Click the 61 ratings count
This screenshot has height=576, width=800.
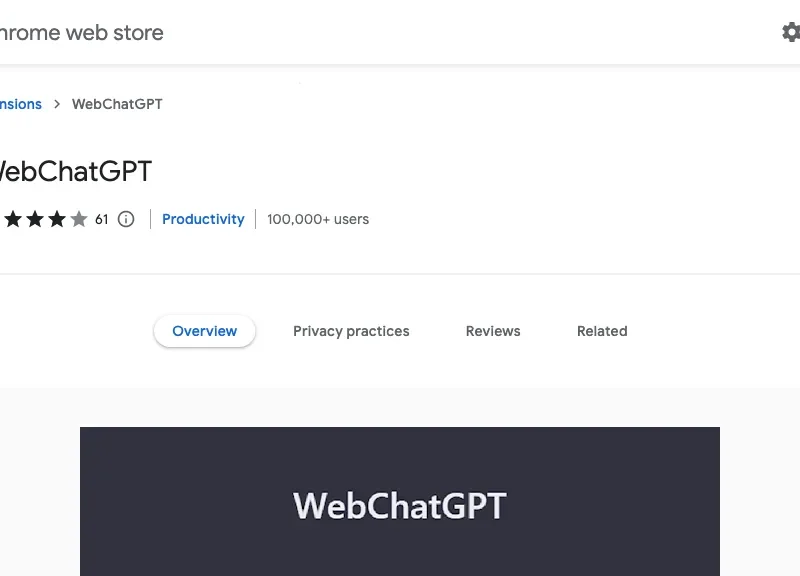(103, 219)
